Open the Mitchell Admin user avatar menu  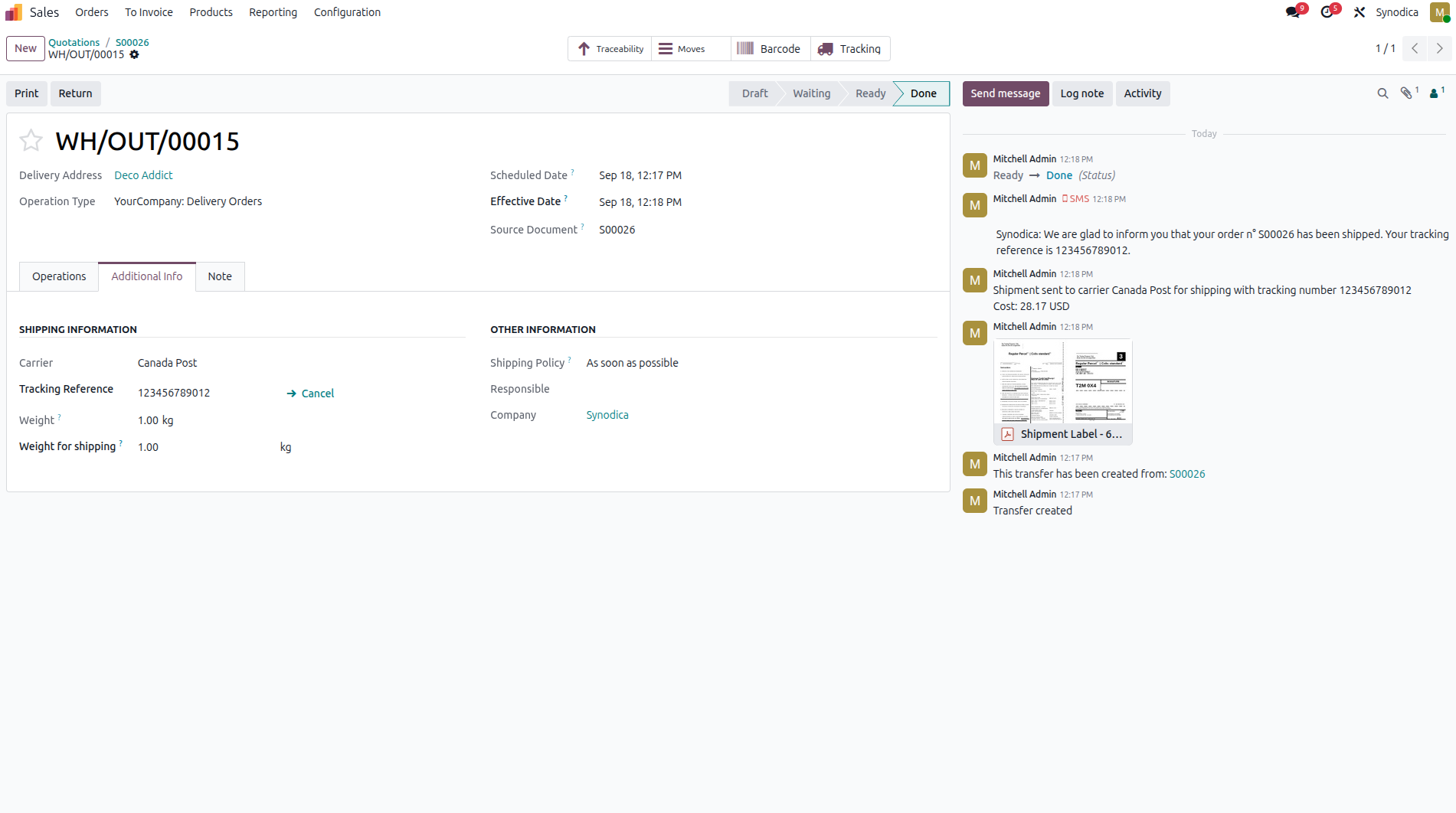click(1439, 12)
